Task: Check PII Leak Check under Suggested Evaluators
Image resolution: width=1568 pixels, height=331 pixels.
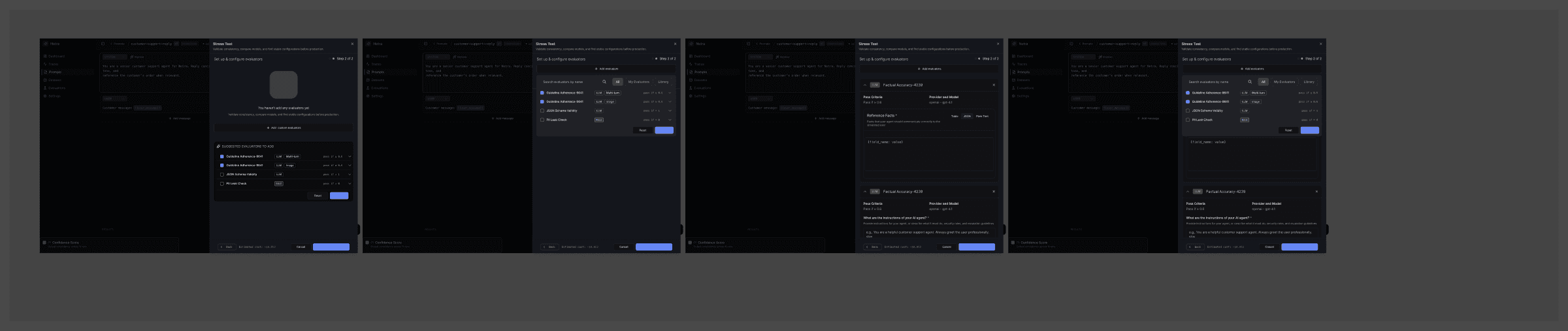Action: click(222, 184)
